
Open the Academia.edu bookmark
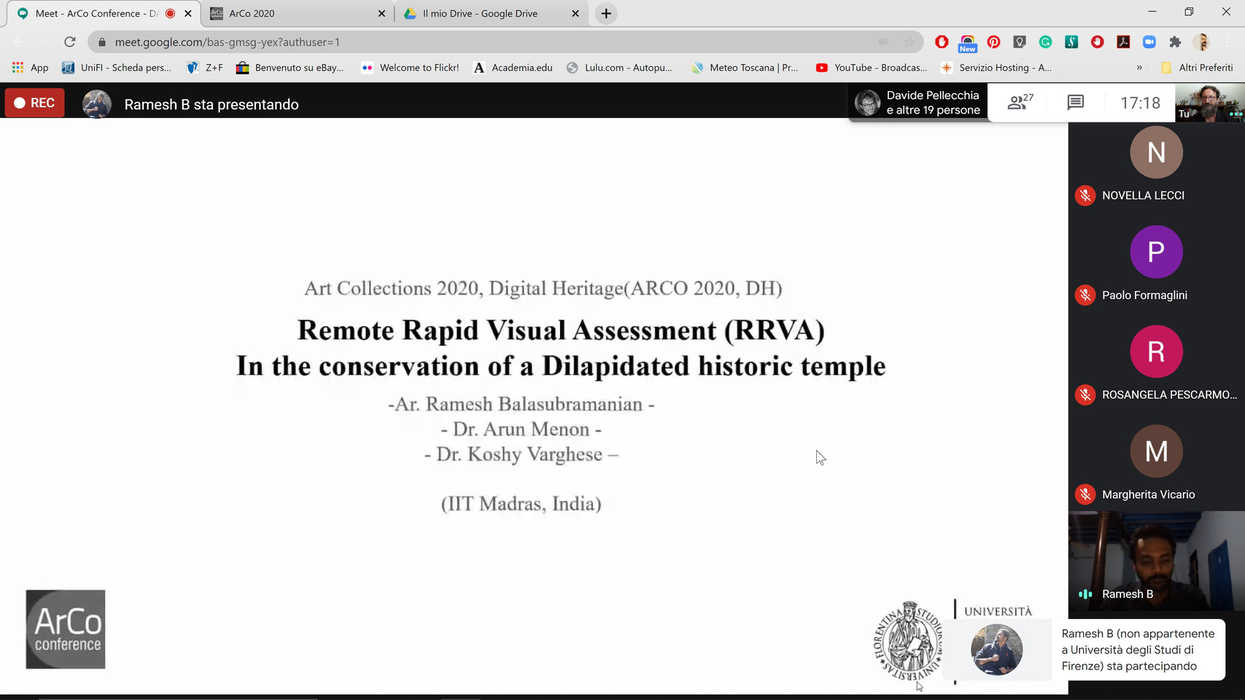point(512,68)
